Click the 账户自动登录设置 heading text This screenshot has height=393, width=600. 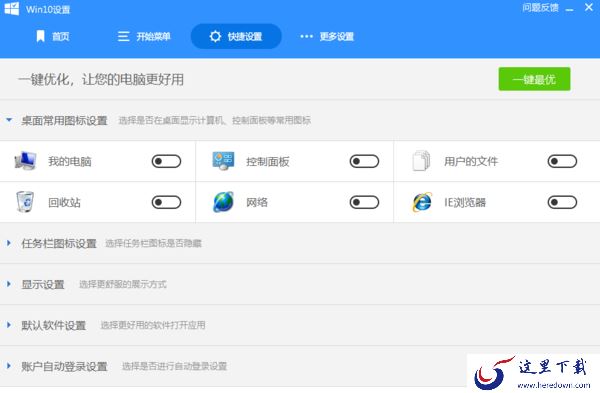64,366
